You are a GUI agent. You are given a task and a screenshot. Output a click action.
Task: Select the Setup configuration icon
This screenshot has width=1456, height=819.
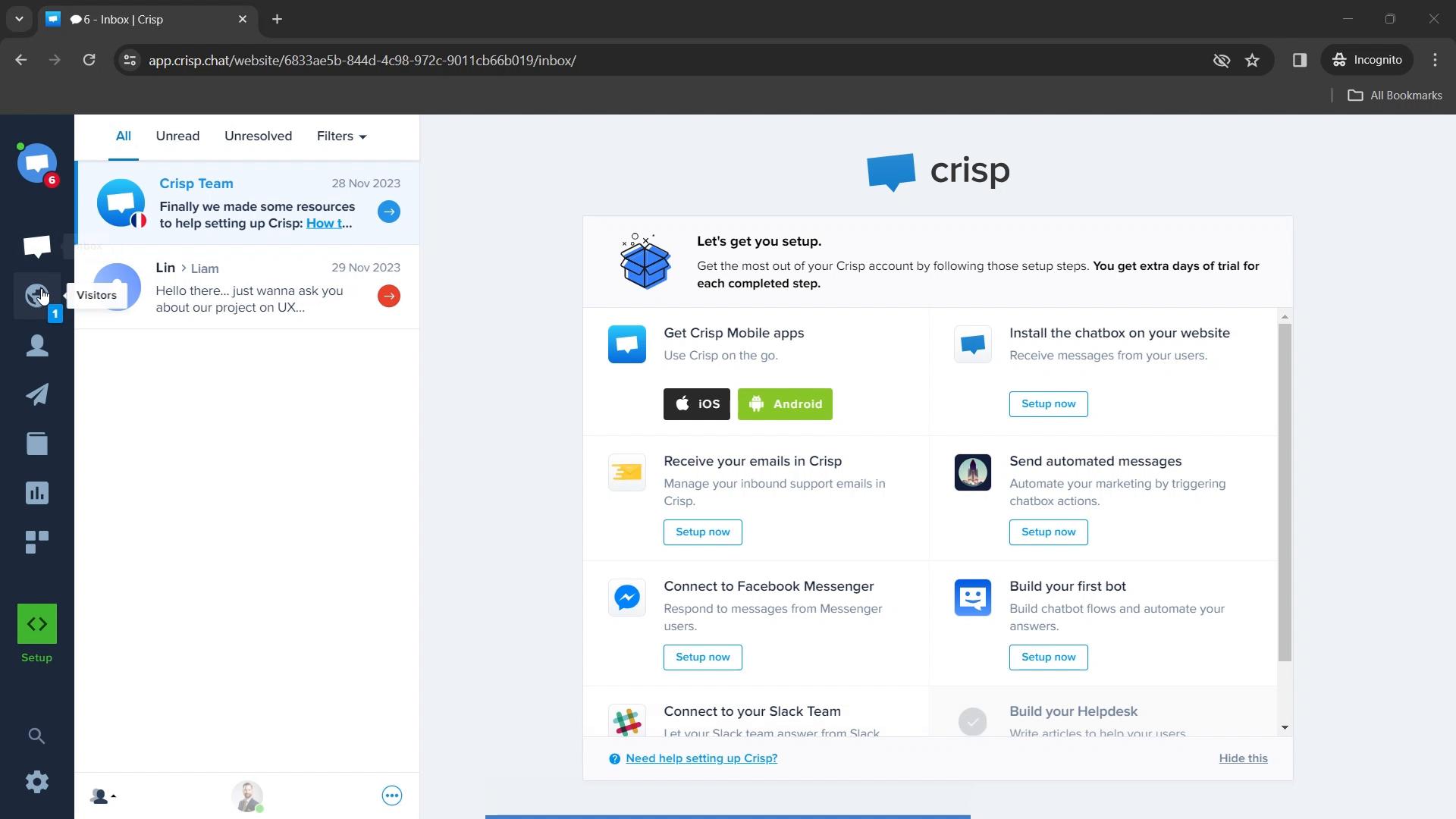[37, 624]
